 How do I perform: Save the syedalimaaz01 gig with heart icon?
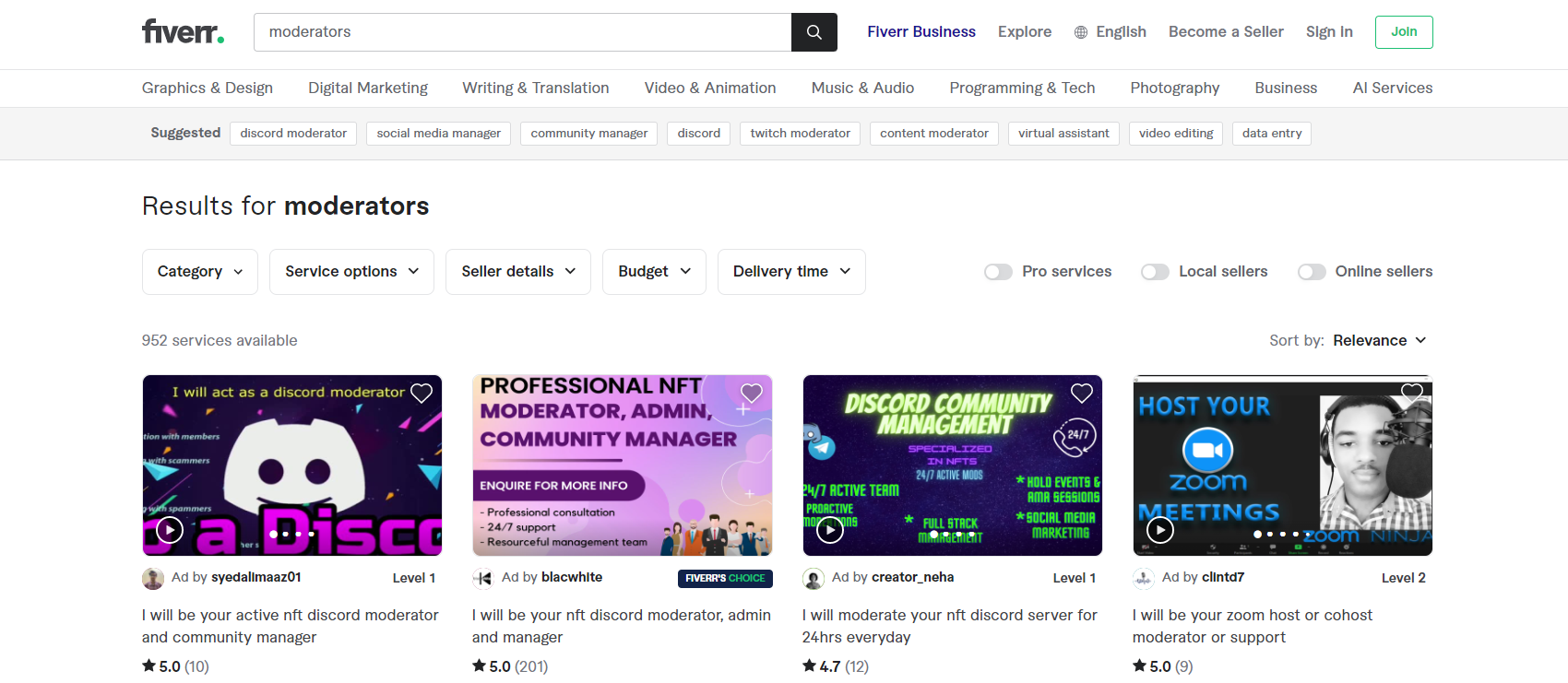click(422, 394)
